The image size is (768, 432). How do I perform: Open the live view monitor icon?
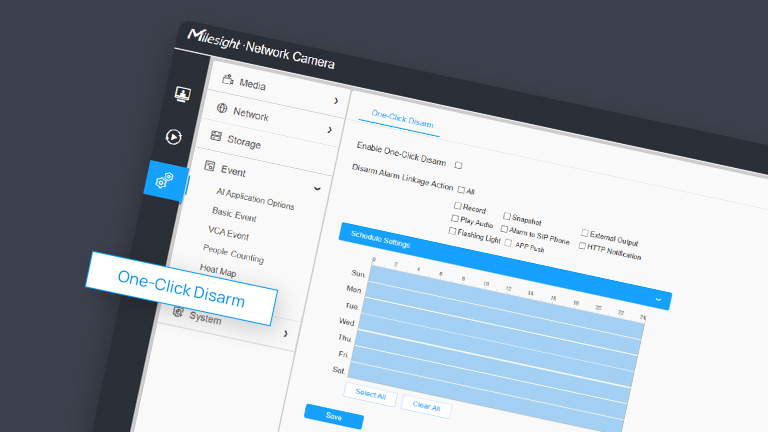click(x=183, y=94)
